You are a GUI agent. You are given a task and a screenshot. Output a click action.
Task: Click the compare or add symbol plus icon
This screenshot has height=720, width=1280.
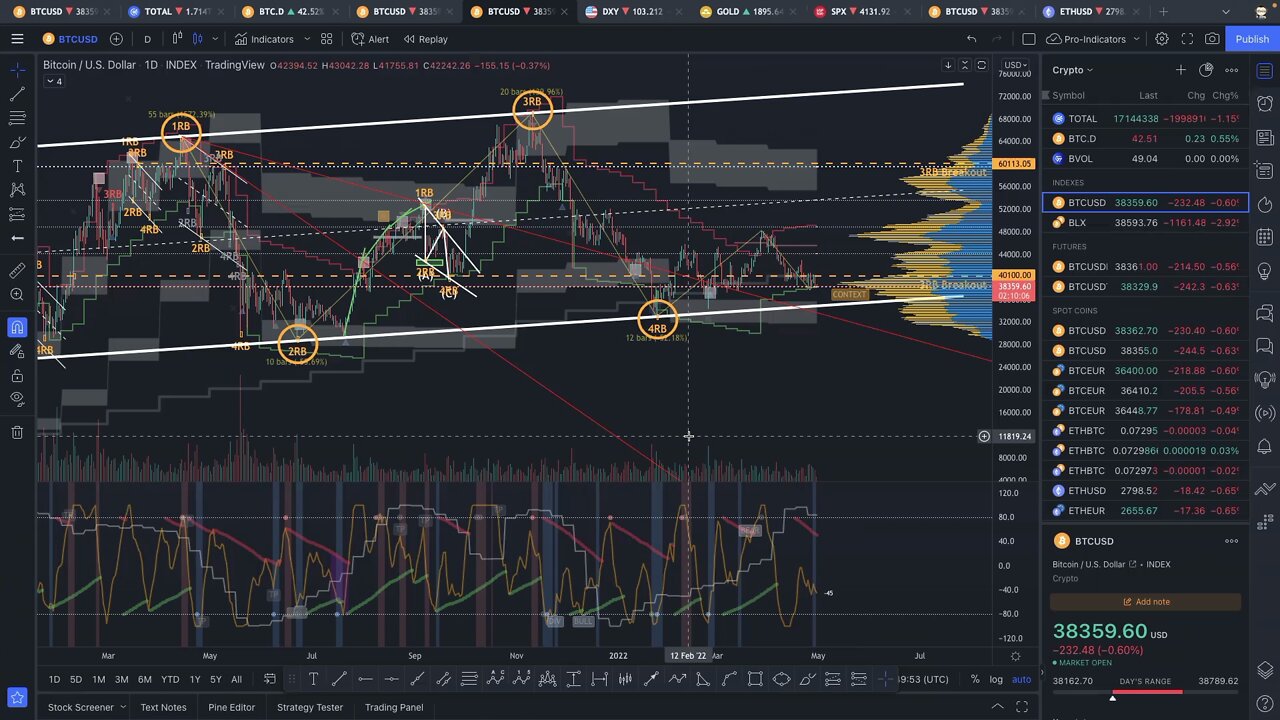point(116,39)
